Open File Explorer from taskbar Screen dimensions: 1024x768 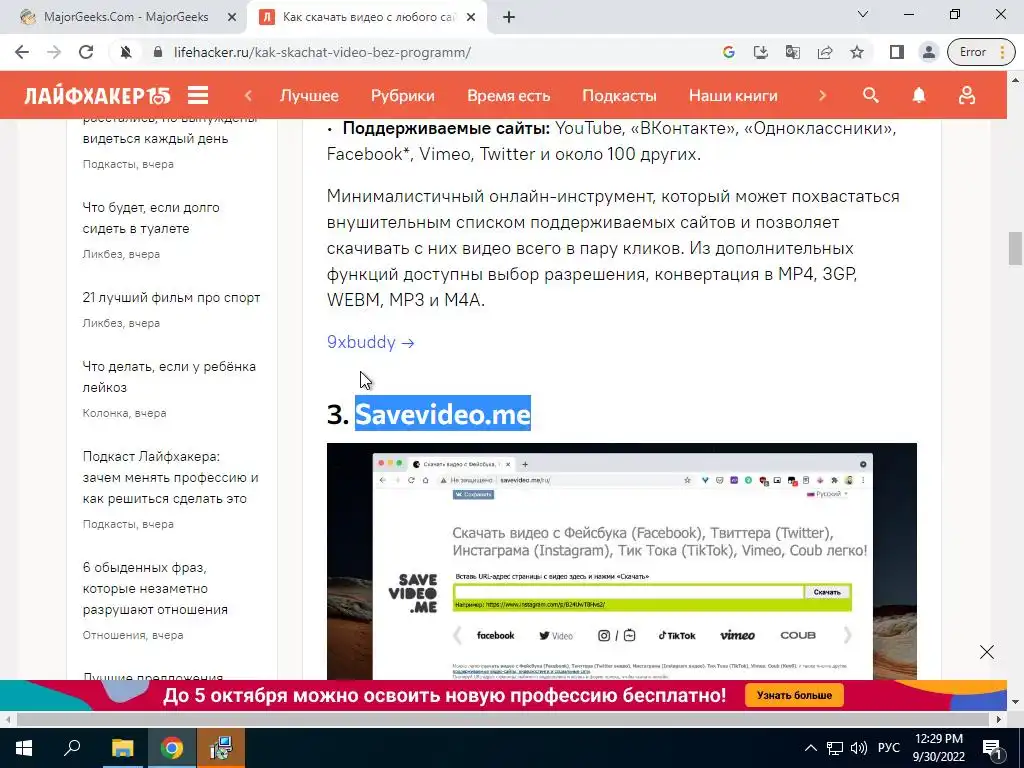(122, 748)
